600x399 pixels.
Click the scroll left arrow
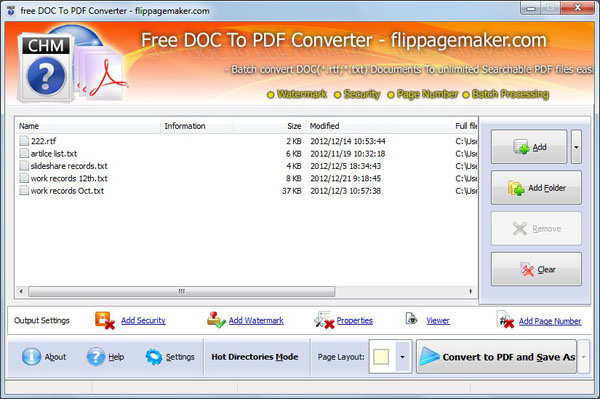coord(21,292)
